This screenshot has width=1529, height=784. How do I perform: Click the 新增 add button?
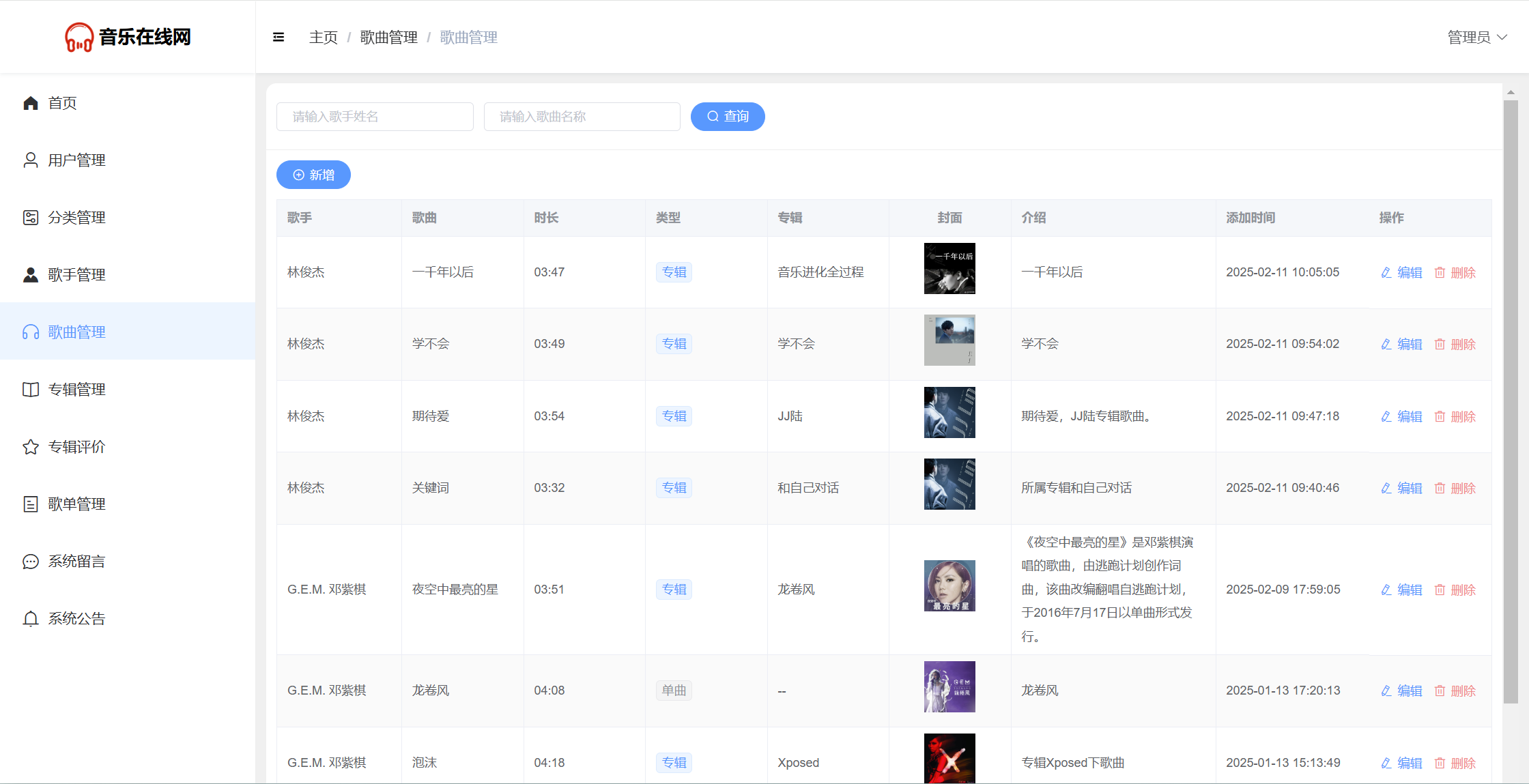point(313,175)
